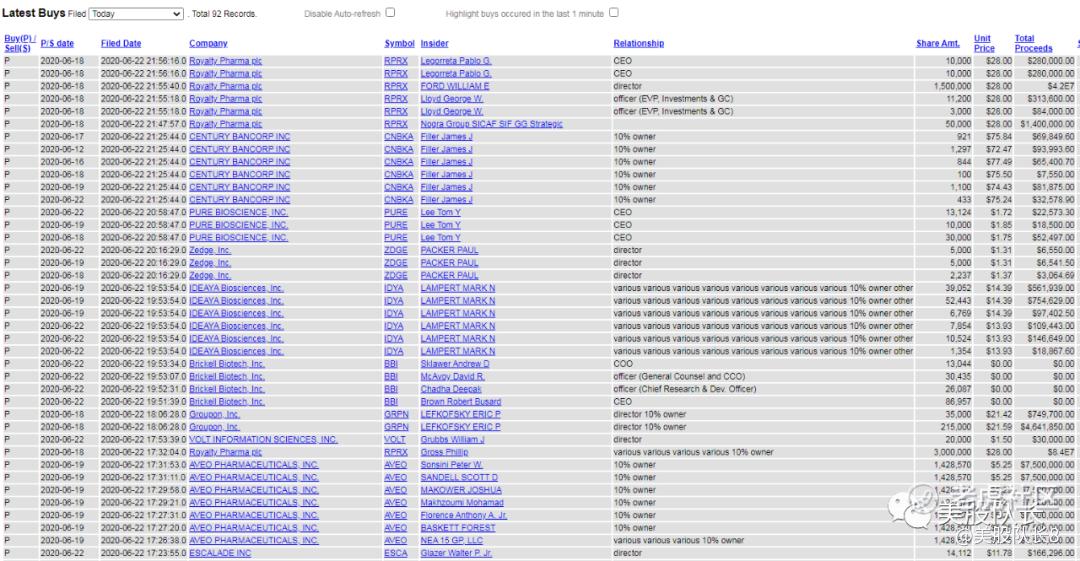Image resolution: width=1080 pixels, height=561 pixels.
Task: Enable highlight buys in last 1 minute checkbox
Action: click(x=614, y=12)
